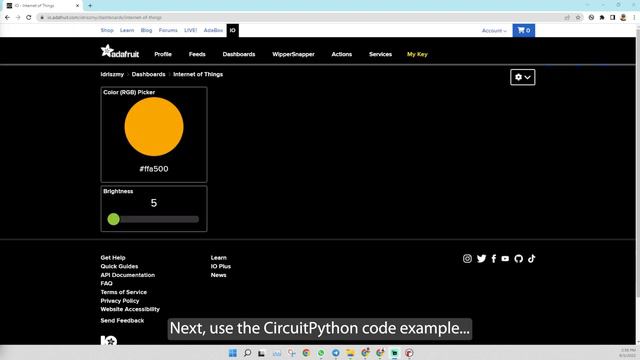The height and width of the screenshot is (360, 640).
Task: Open the LIVE! link
Action: (x=191, y=30)
